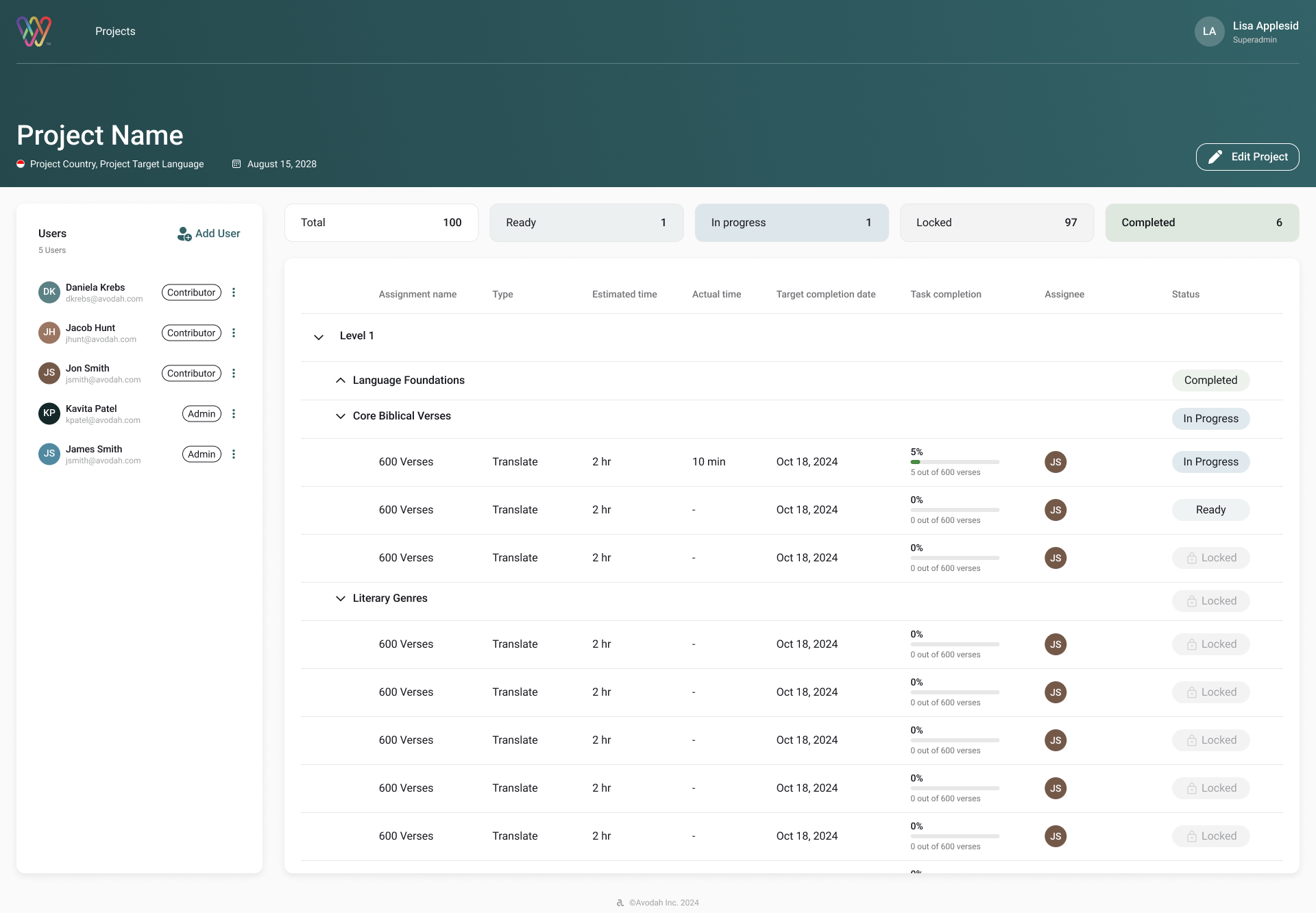Filter by the Completed status card
The image size is (1316, 913).
click(1202, 223)
